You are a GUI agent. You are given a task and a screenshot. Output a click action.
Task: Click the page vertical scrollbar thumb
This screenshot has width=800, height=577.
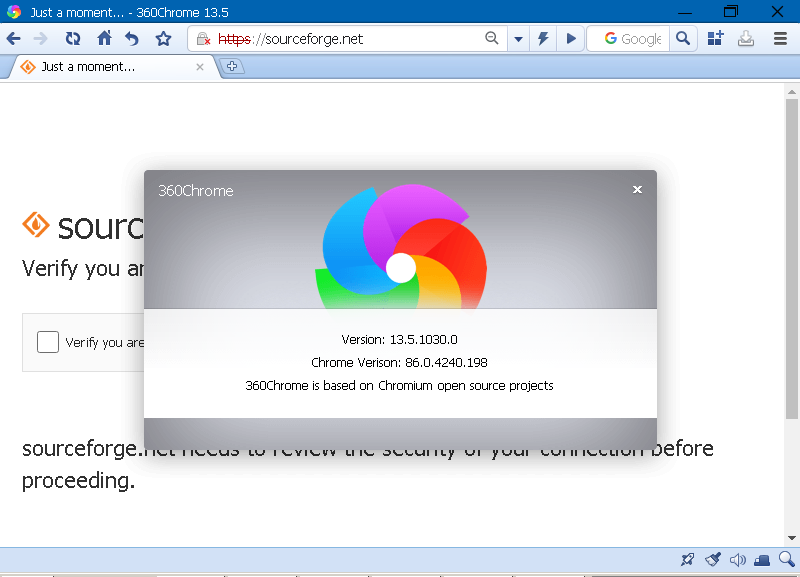click(x=792, y=259)
